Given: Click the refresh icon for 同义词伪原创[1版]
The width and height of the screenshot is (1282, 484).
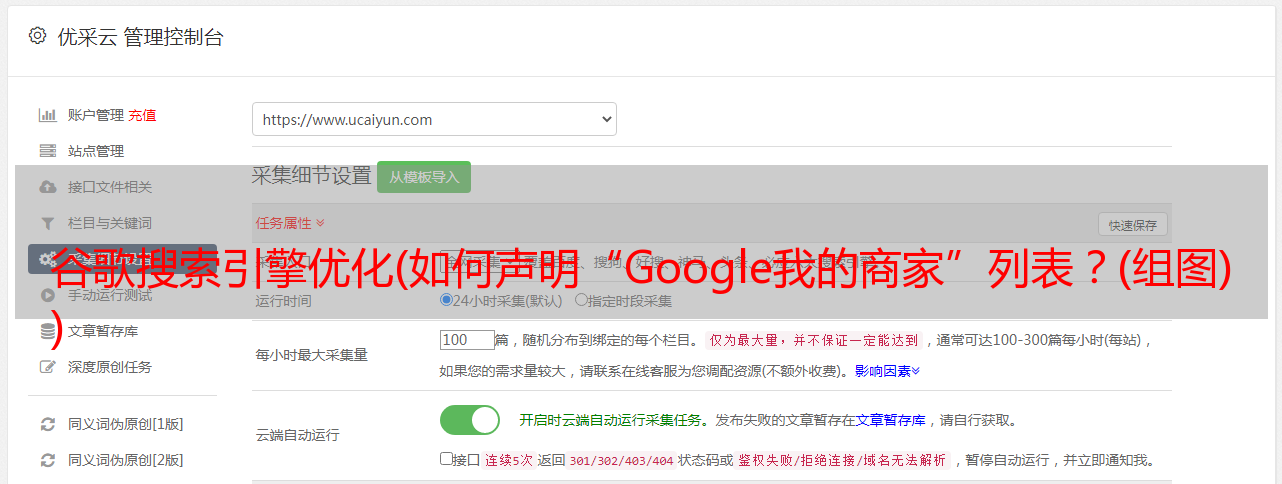Looking at the screenshot, I should (47, 424).
